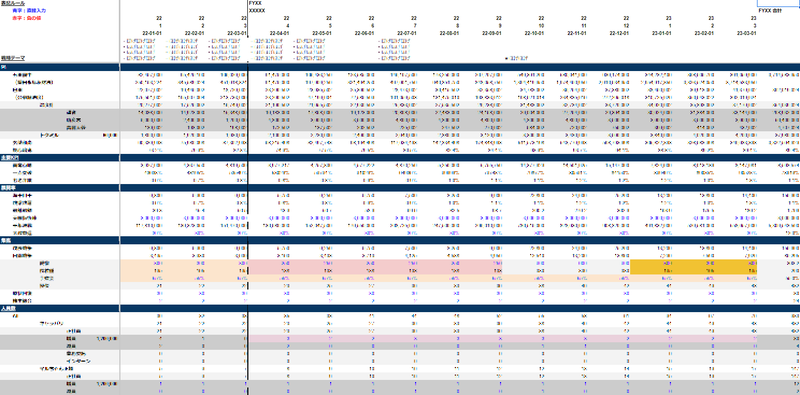Click month number 4 above 22-04-01

click(287, 26)
